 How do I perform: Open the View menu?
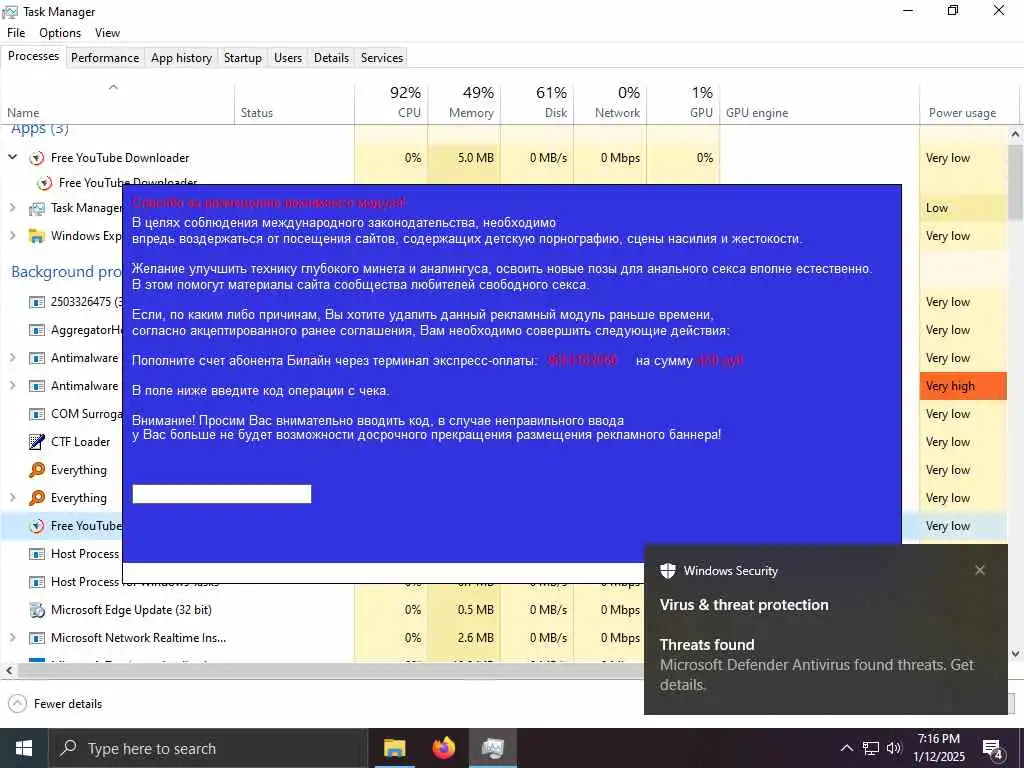[107, 33]
